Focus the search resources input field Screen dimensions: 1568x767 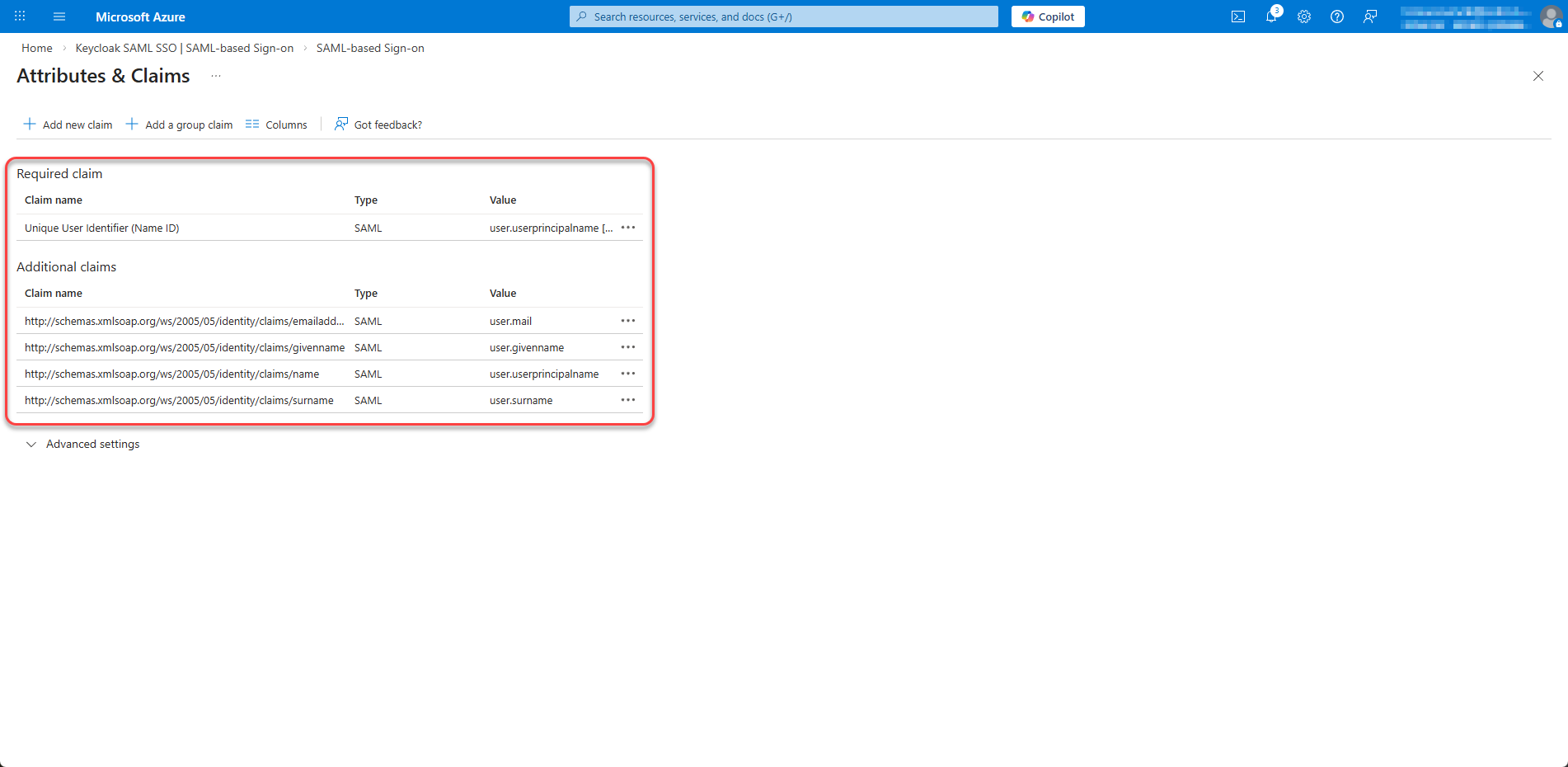click(x=783, y=16)
